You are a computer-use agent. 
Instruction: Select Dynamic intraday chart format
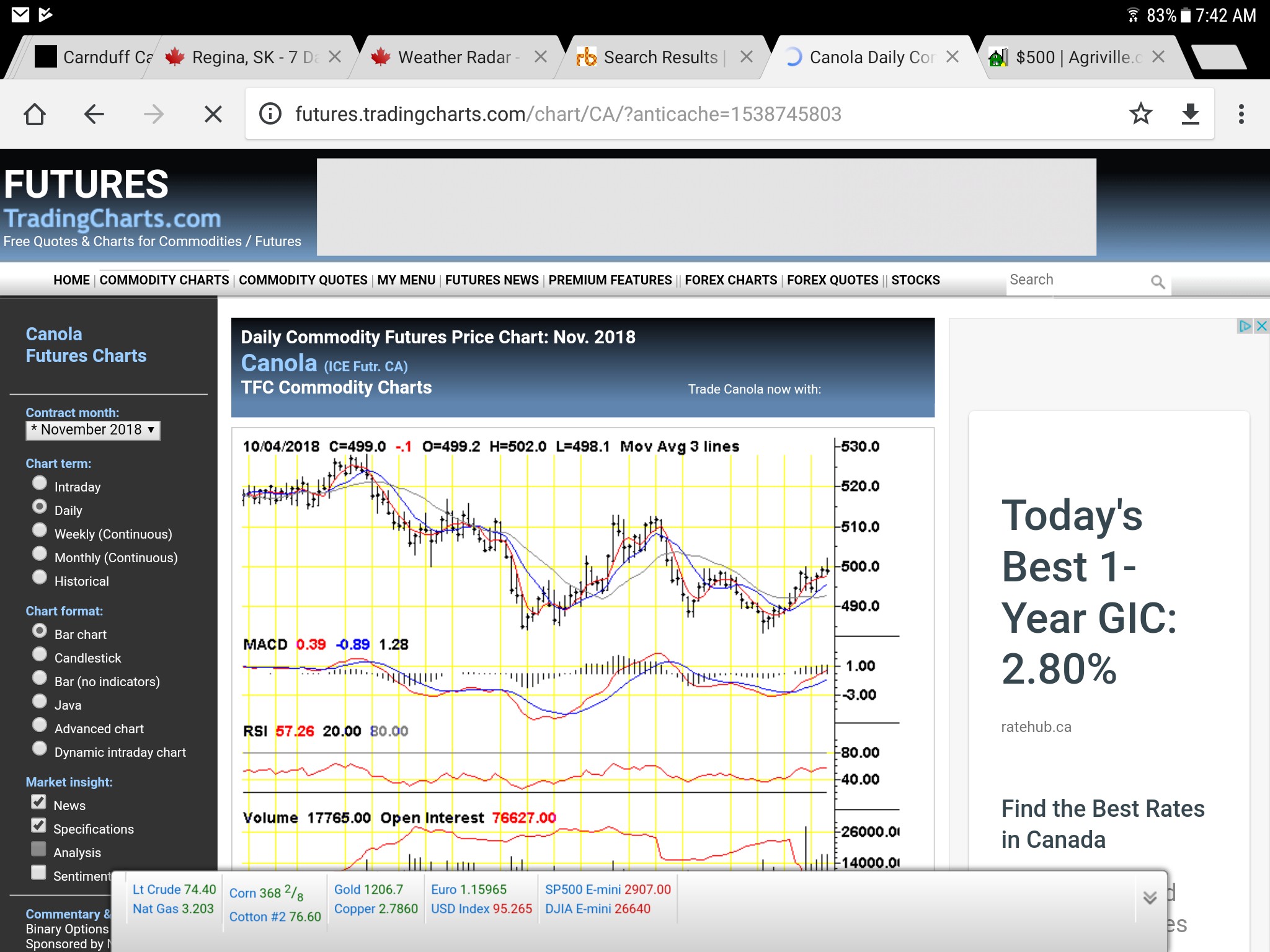pyautogui.click(x=40, y=748)
